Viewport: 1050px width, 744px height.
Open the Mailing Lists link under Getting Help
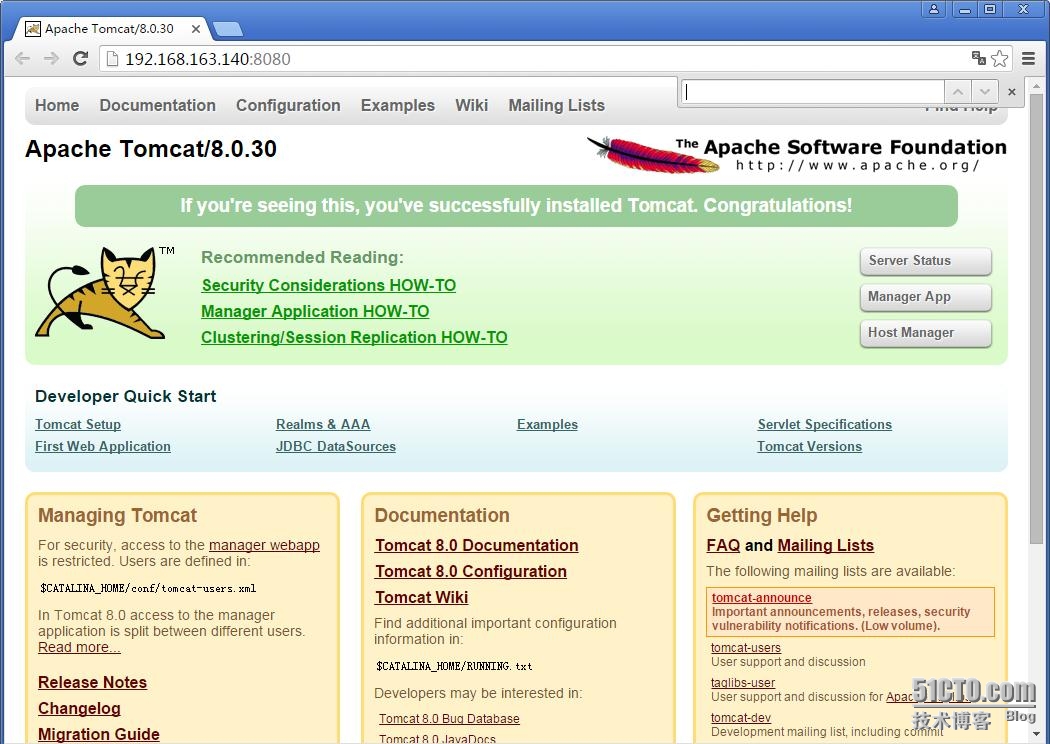pyautogui.click(x=825, y=545)
